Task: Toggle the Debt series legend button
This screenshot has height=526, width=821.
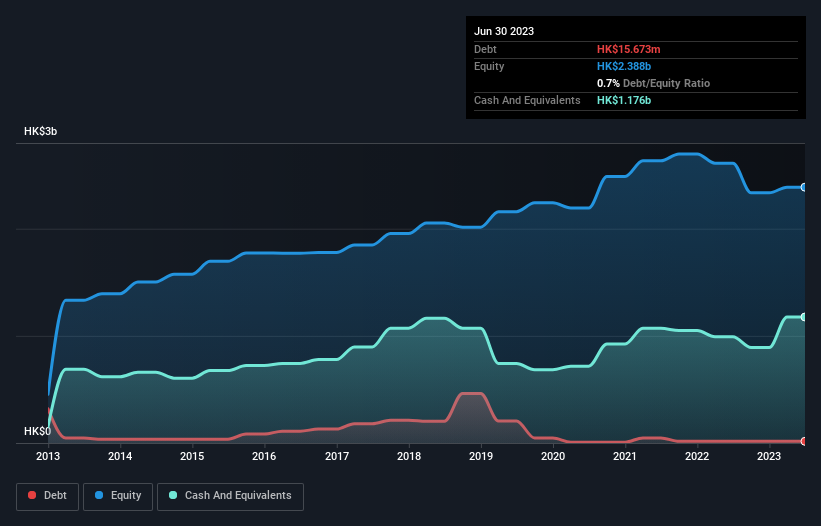Action: [x=48, y=496]
